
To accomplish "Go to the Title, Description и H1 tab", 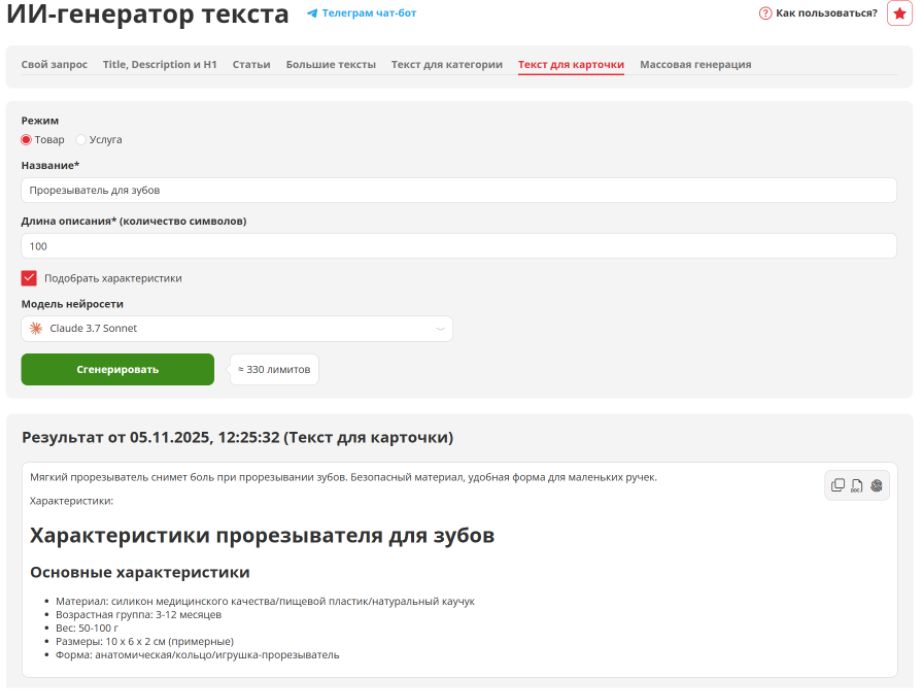I will click(160, 65).
